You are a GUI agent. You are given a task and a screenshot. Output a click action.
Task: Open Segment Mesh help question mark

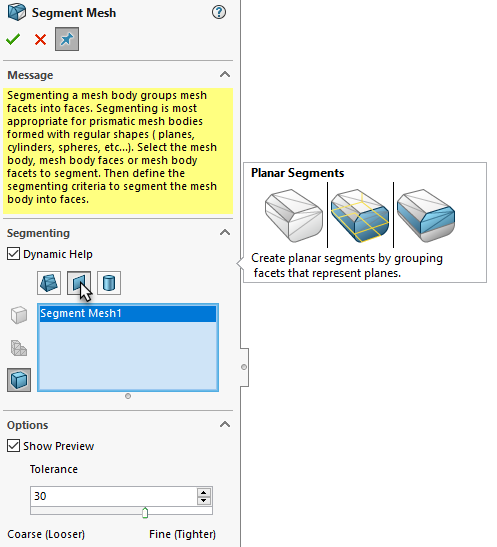(x=219, y=13)
